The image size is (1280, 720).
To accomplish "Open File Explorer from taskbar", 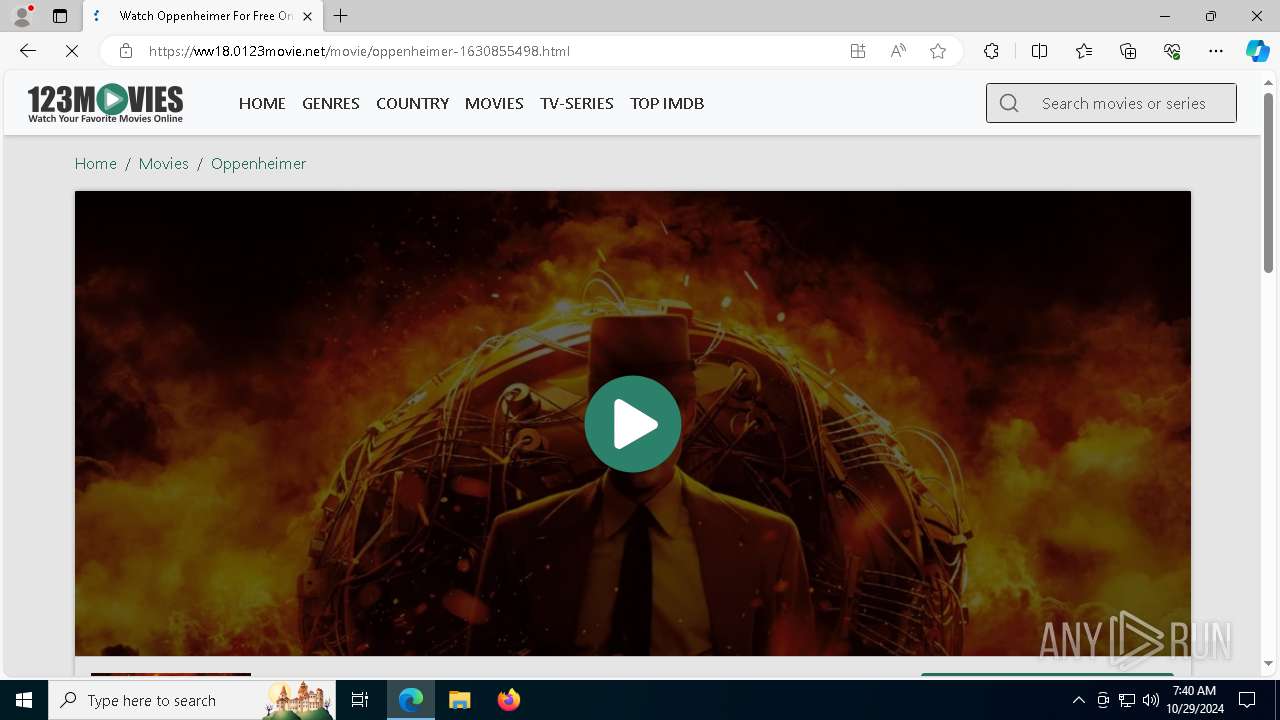I will [x=459, y=700].
